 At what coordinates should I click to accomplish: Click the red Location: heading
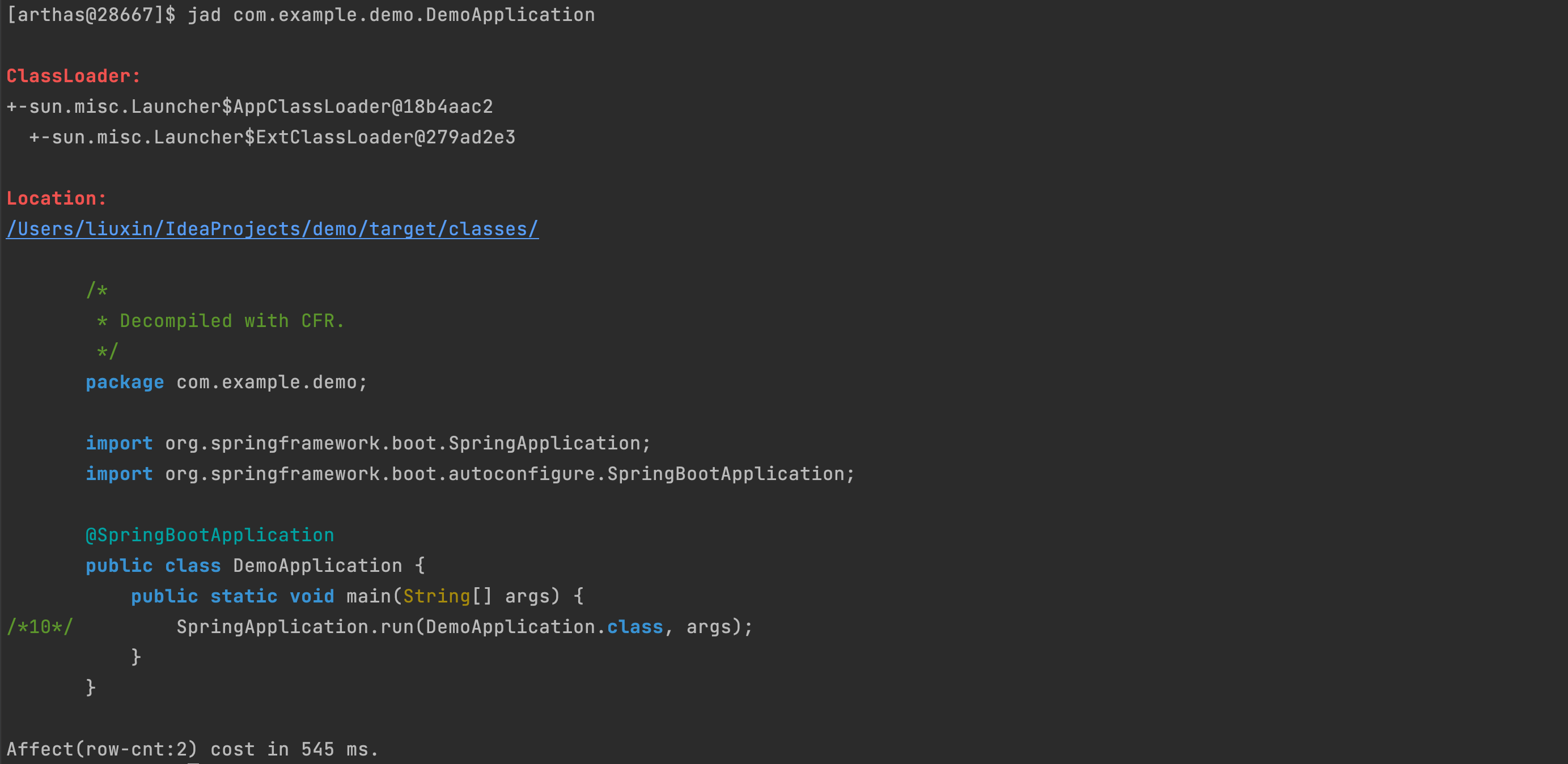(57, 198)
